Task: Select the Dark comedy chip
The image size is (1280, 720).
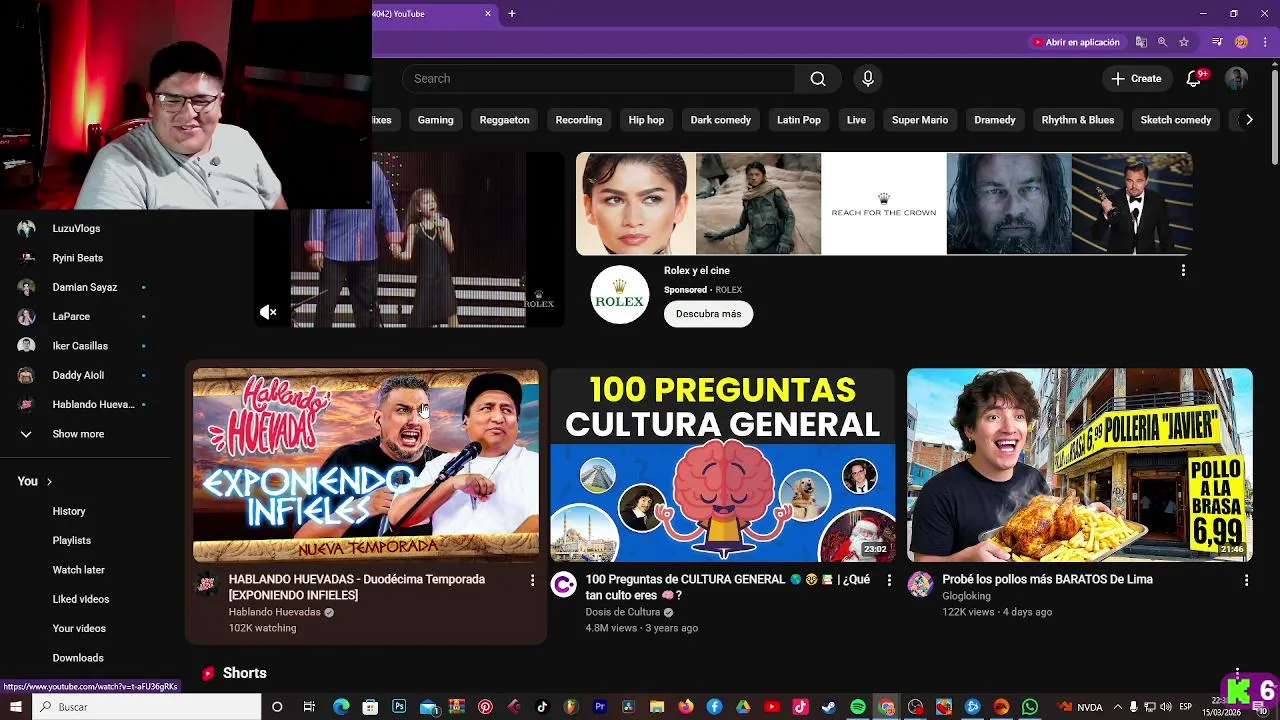Action: click(720, 120)
